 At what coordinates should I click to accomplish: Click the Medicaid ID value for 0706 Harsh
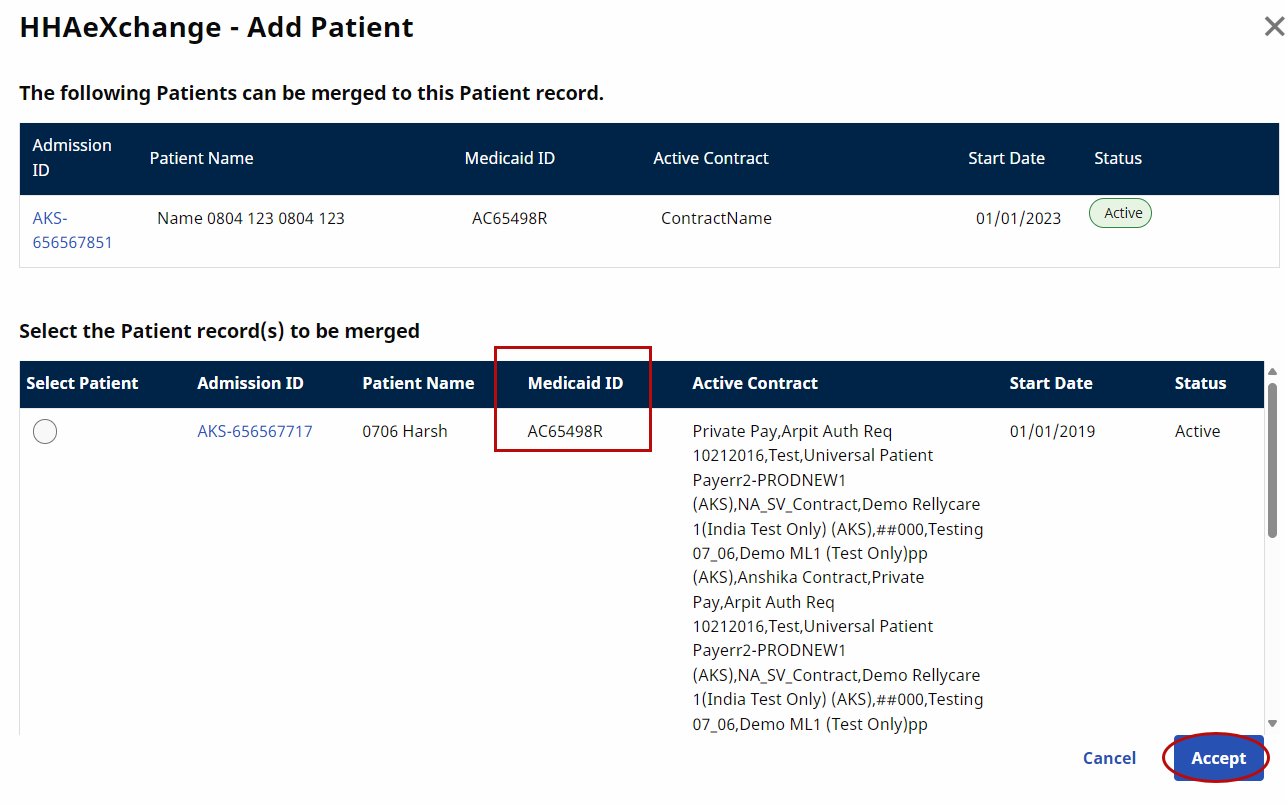(565, 431)
